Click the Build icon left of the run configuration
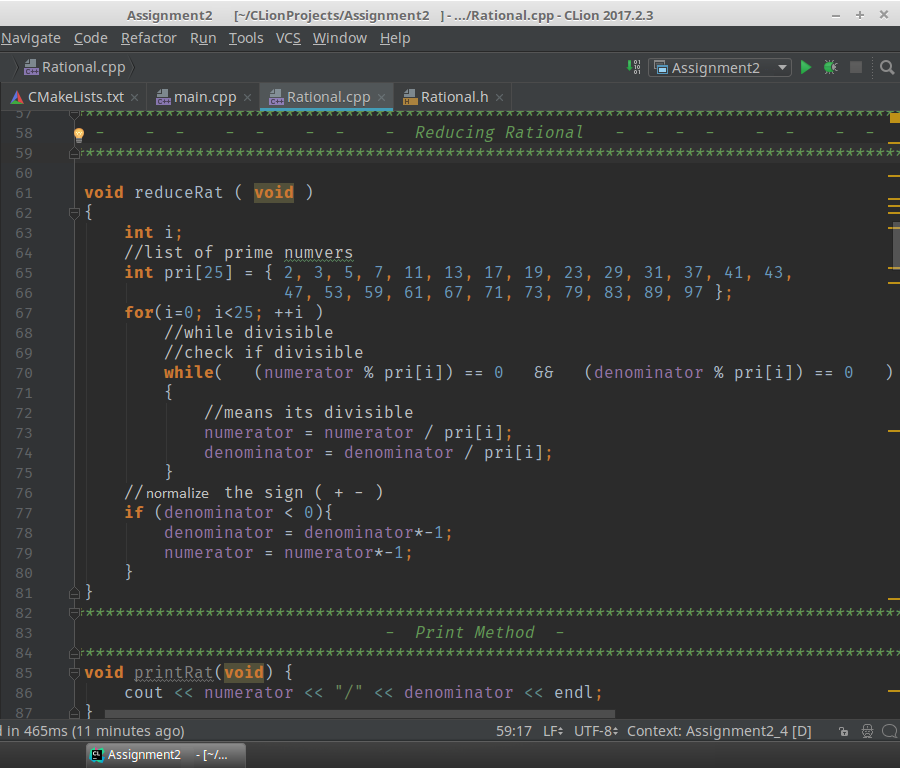The width and height of the screenshot is (900, 768). pos(634,68)
